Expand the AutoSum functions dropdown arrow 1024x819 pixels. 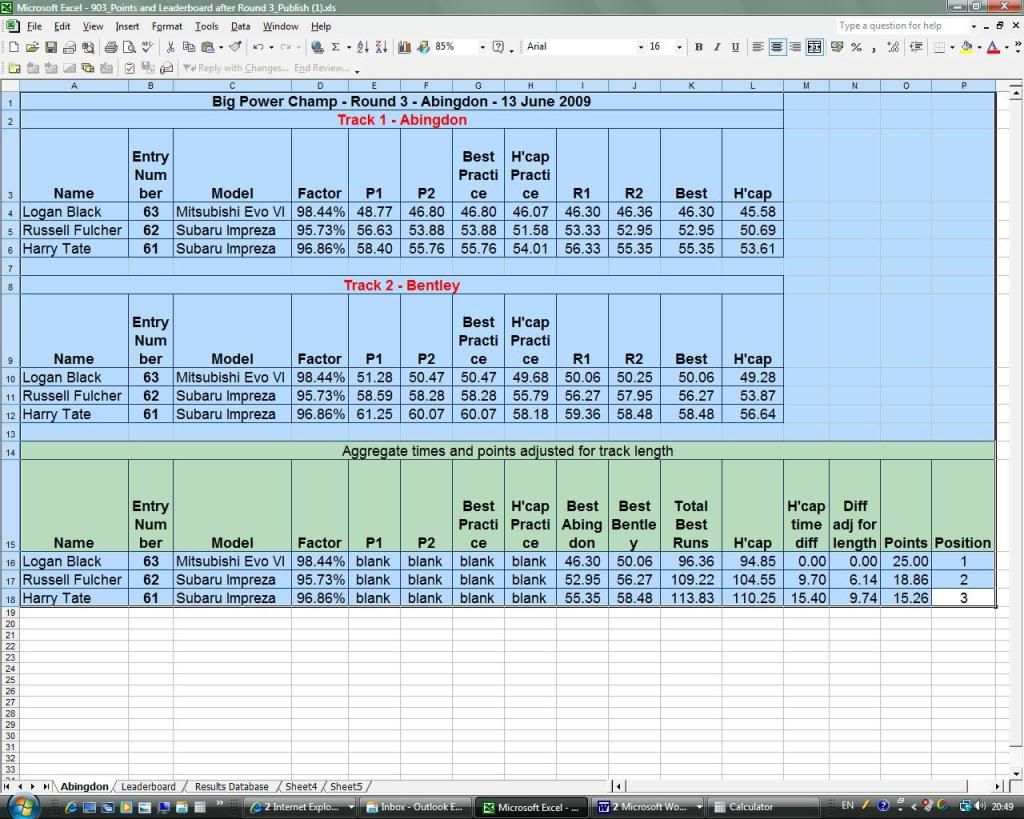pos(349,47)
